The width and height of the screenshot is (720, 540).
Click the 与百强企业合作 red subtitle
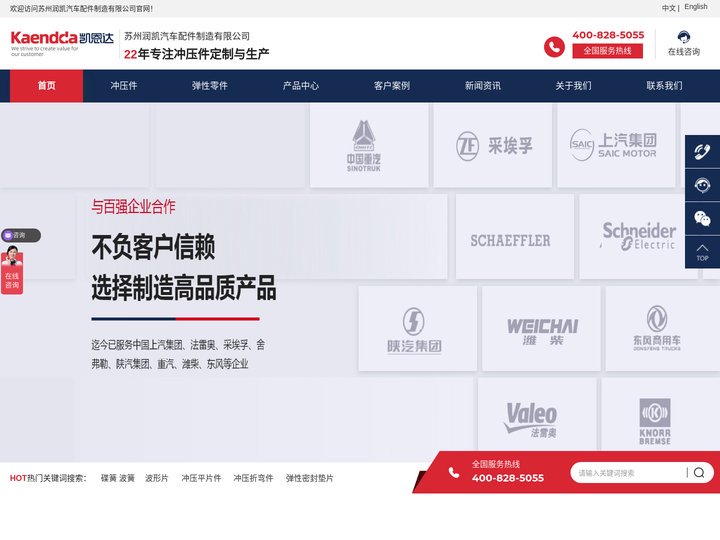pyautogui.click(x=133, y=207)
